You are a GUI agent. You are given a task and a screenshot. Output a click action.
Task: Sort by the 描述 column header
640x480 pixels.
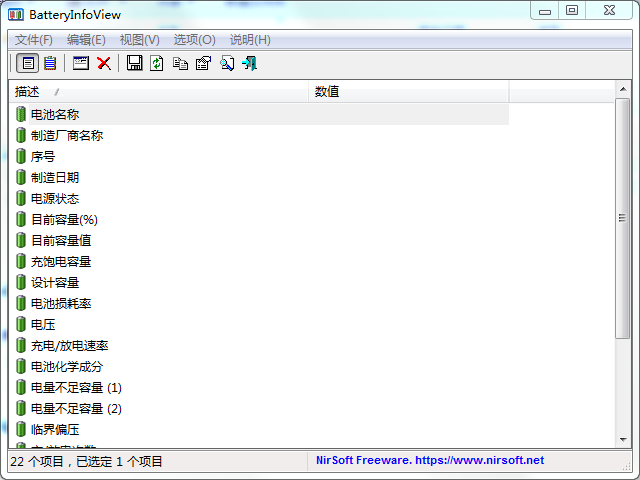point(28,92)
